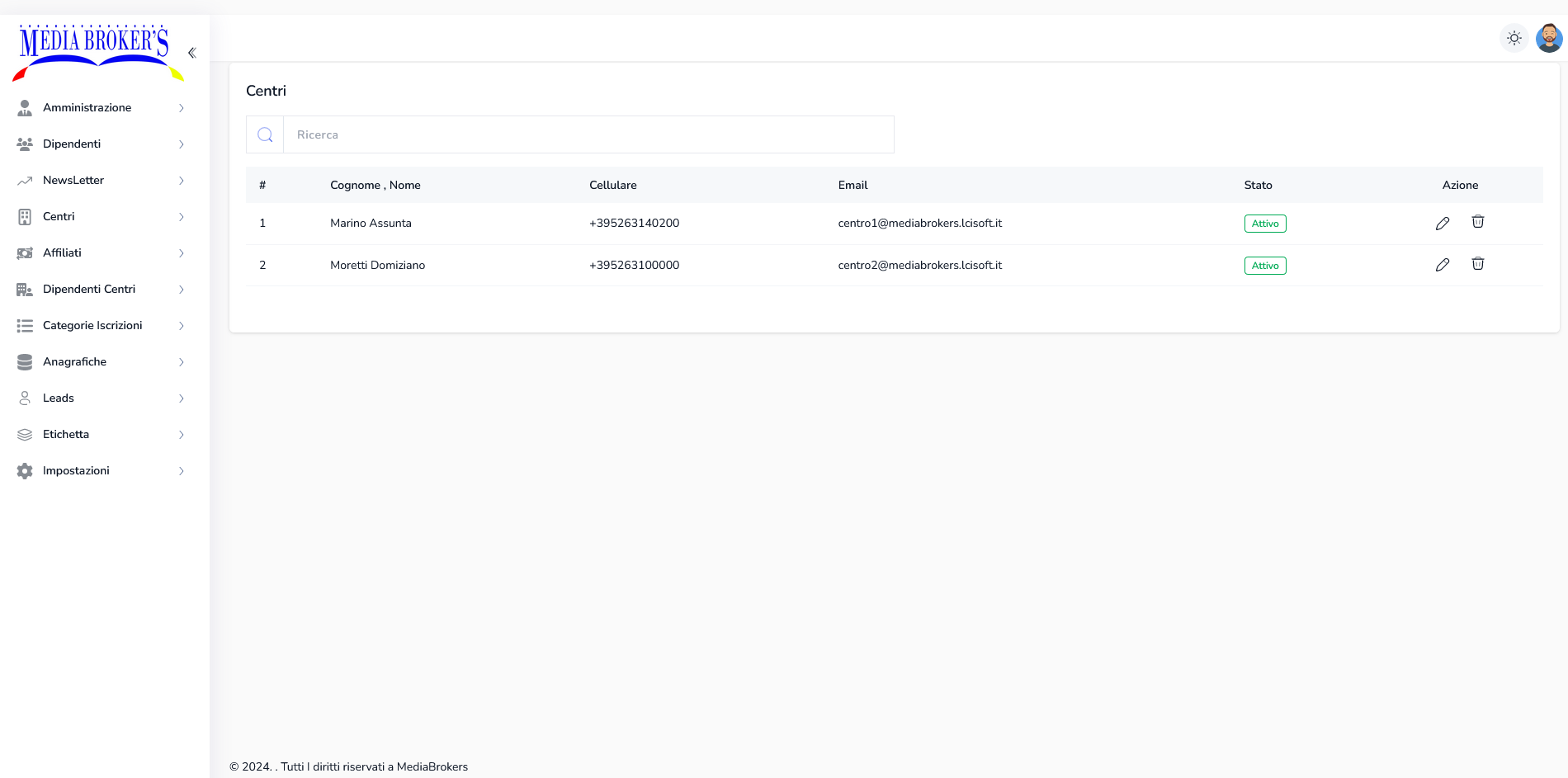Select the Amministrazione sidebar icon
Screen dimensions: 1568x778
pyautogui.click(x=24, y=107)
